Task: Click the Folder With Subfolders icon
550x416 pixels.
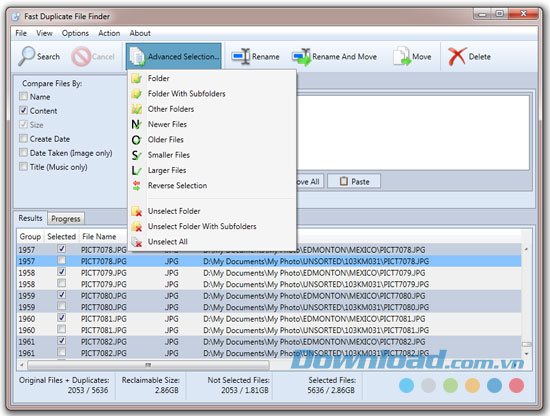Action: tap(136, 94)
